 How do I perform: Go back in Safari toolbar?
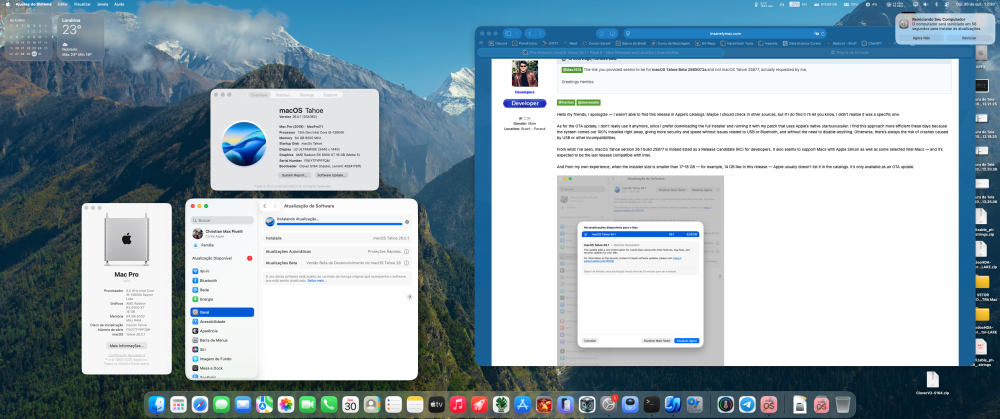[531, 33]
